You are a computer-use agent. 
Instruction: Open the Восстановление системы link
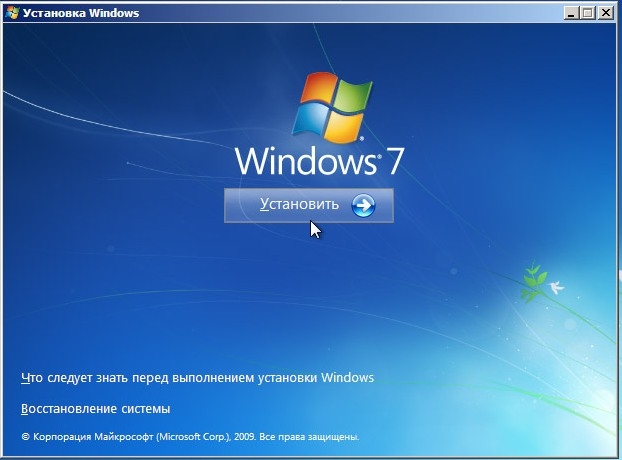pyautogui.click(x=96, y=408)
